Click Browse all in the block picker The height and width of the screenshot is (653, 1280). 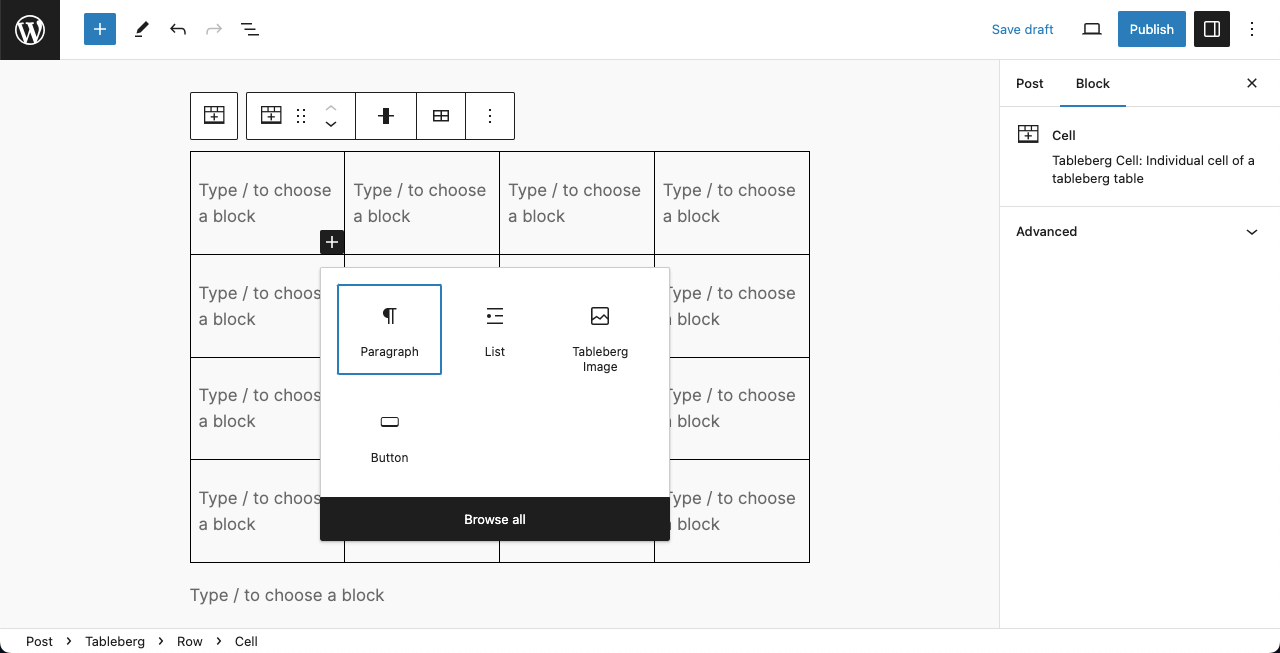pyautogui.click(x=494, y=519)
